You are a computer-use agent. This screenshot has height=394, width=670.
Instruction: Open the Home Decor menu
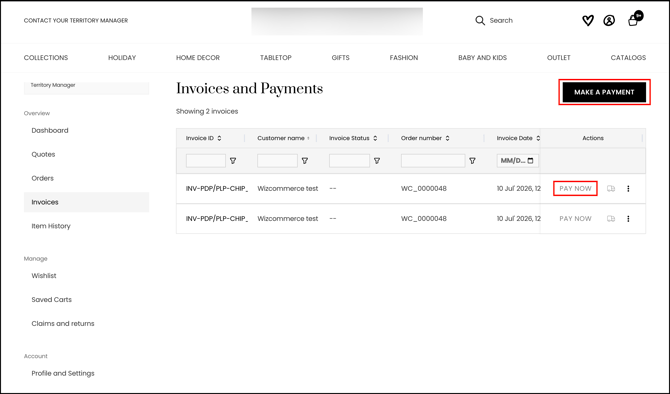click(x=198, y=58)
